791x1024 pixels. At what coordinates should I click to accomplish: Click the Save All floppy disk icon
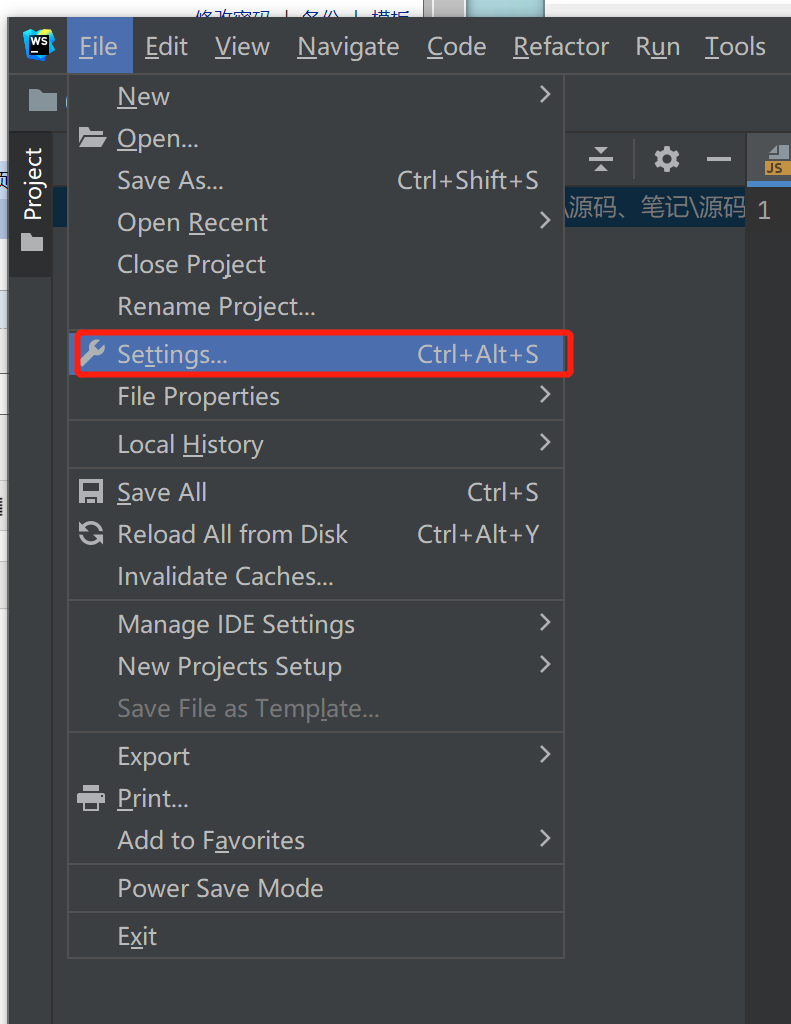tap(91, 492)
